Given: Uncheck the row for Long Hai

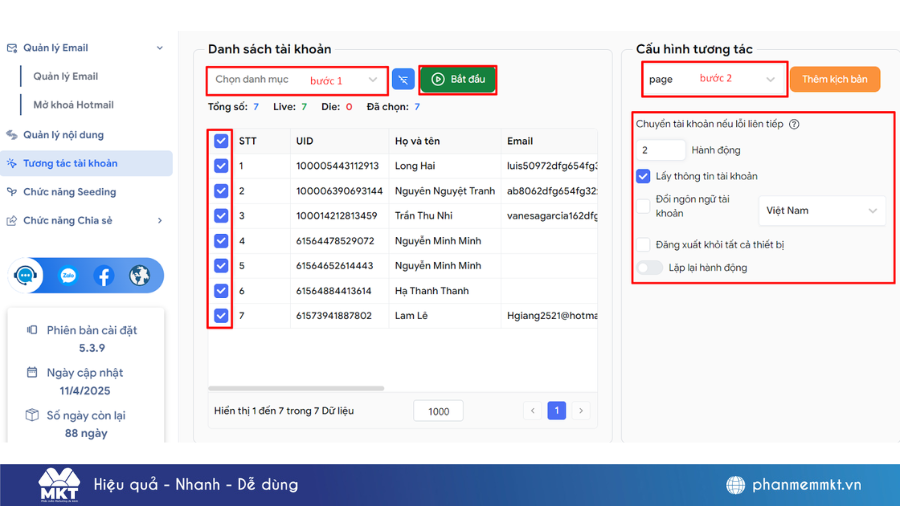Looking at the screenshot, I should [221, 166].
